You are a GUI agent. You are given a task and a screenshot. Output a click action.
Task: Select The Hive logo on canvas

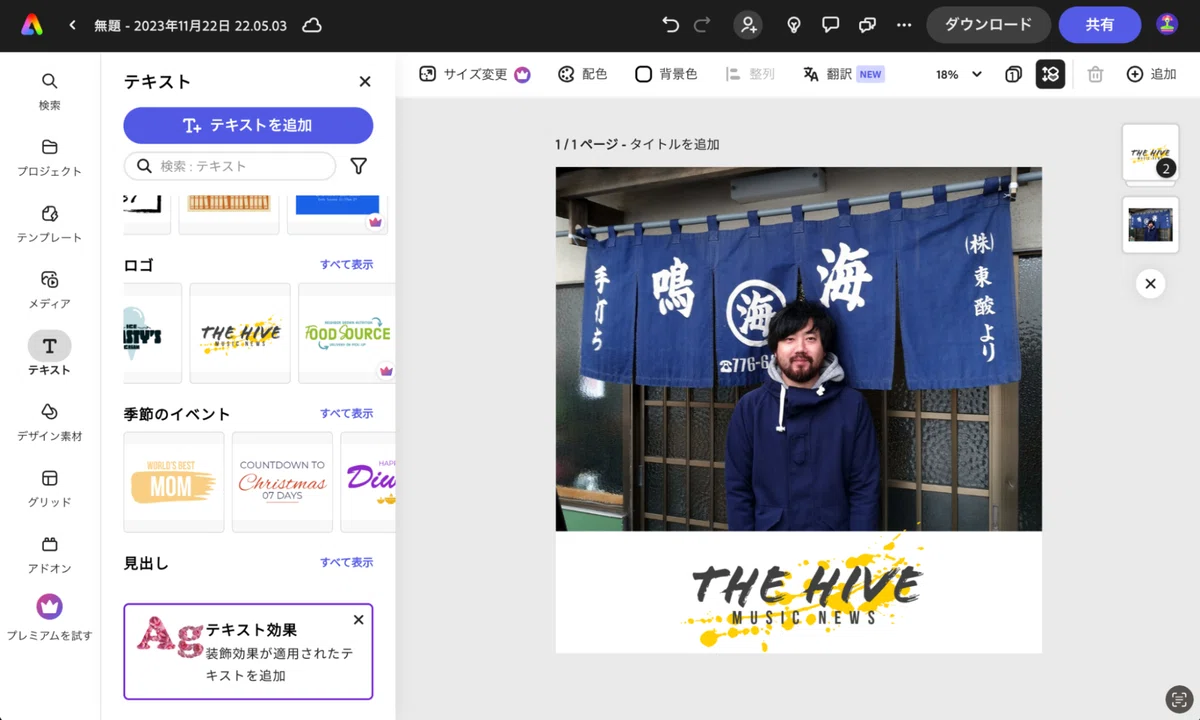click(805, 593)
